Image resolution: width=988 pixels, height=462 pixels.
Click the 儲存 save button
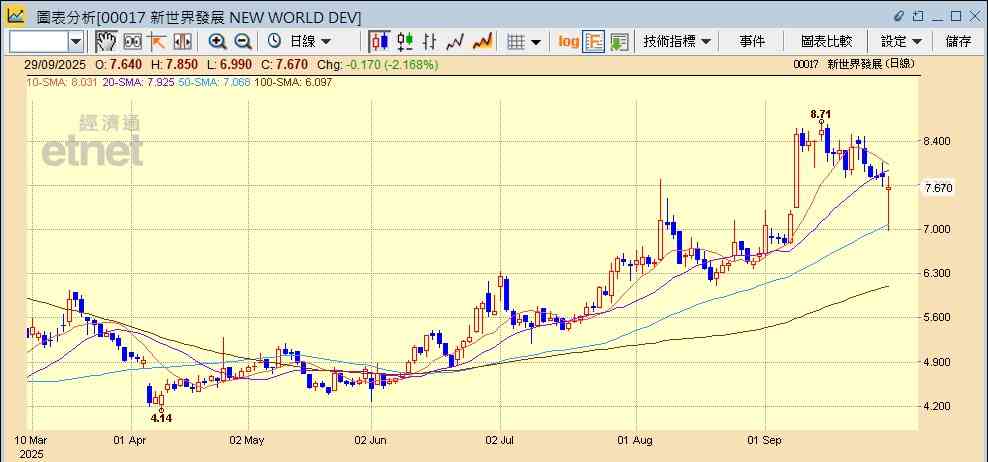pyautogui.click(x=958, y=42)
